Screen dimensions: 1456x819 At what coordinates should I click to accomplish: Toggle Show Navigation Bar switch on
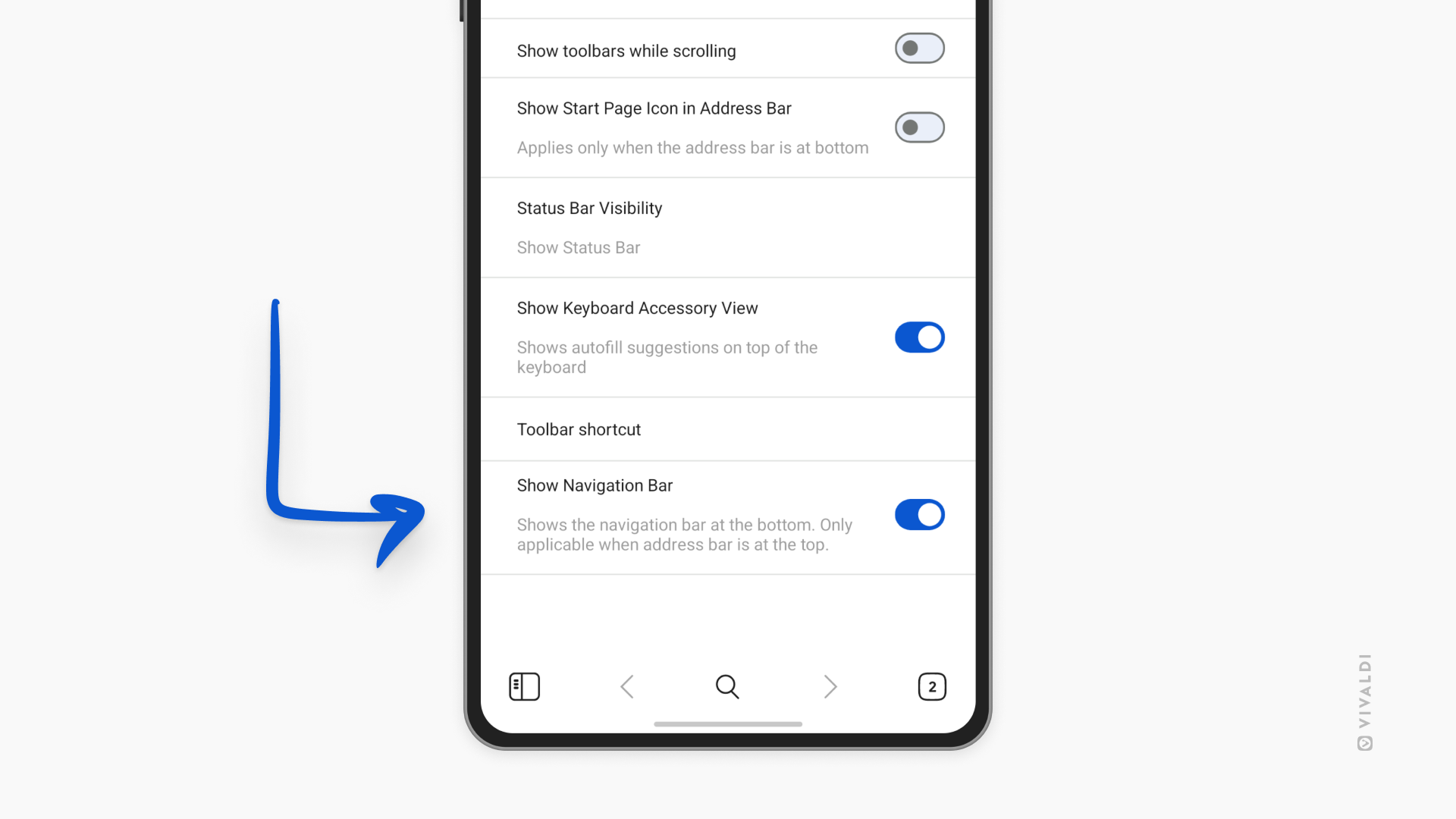click(919, 514)
